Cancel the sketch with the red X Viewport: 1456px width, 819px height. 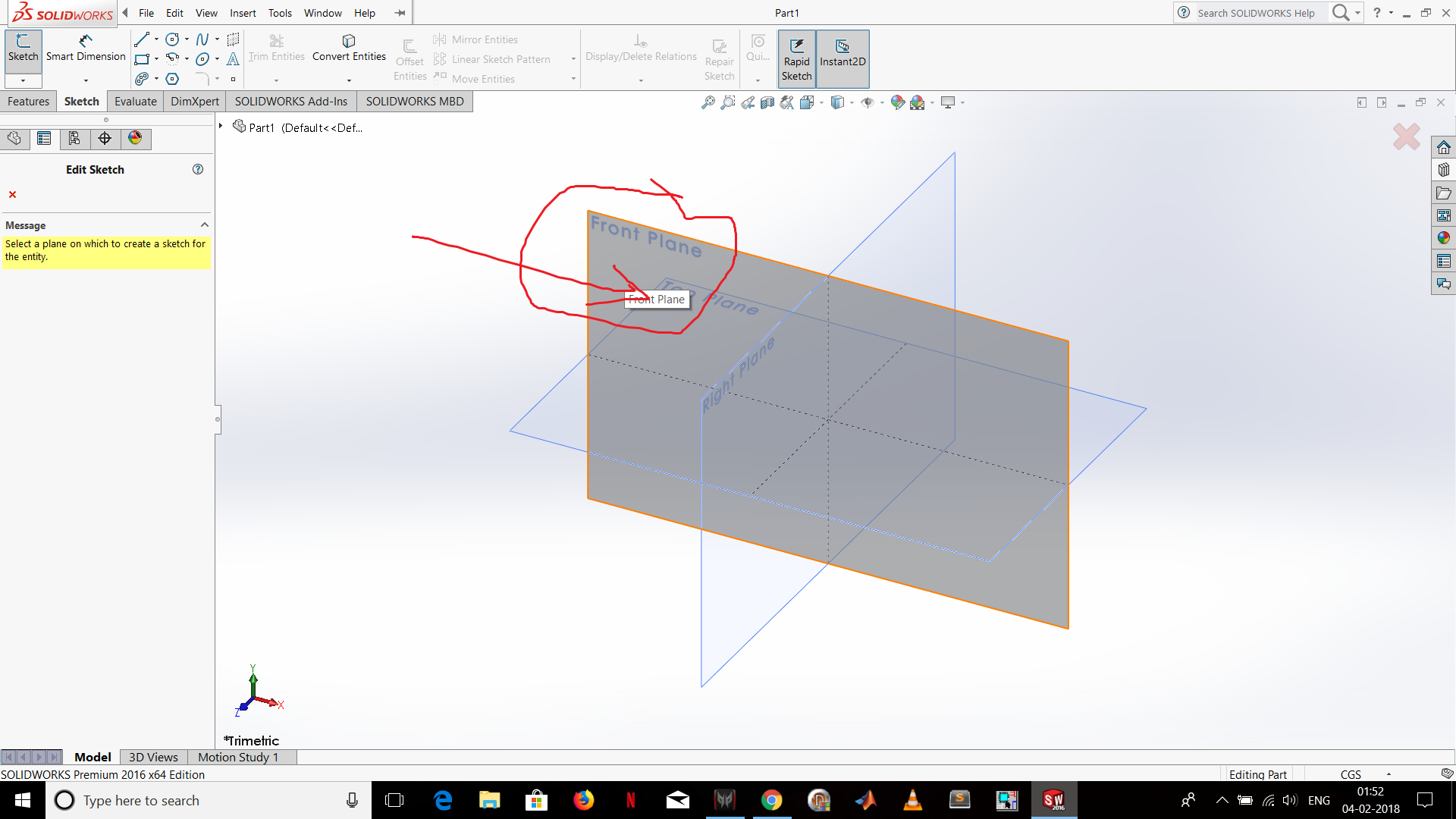click(x=12, y=194)
